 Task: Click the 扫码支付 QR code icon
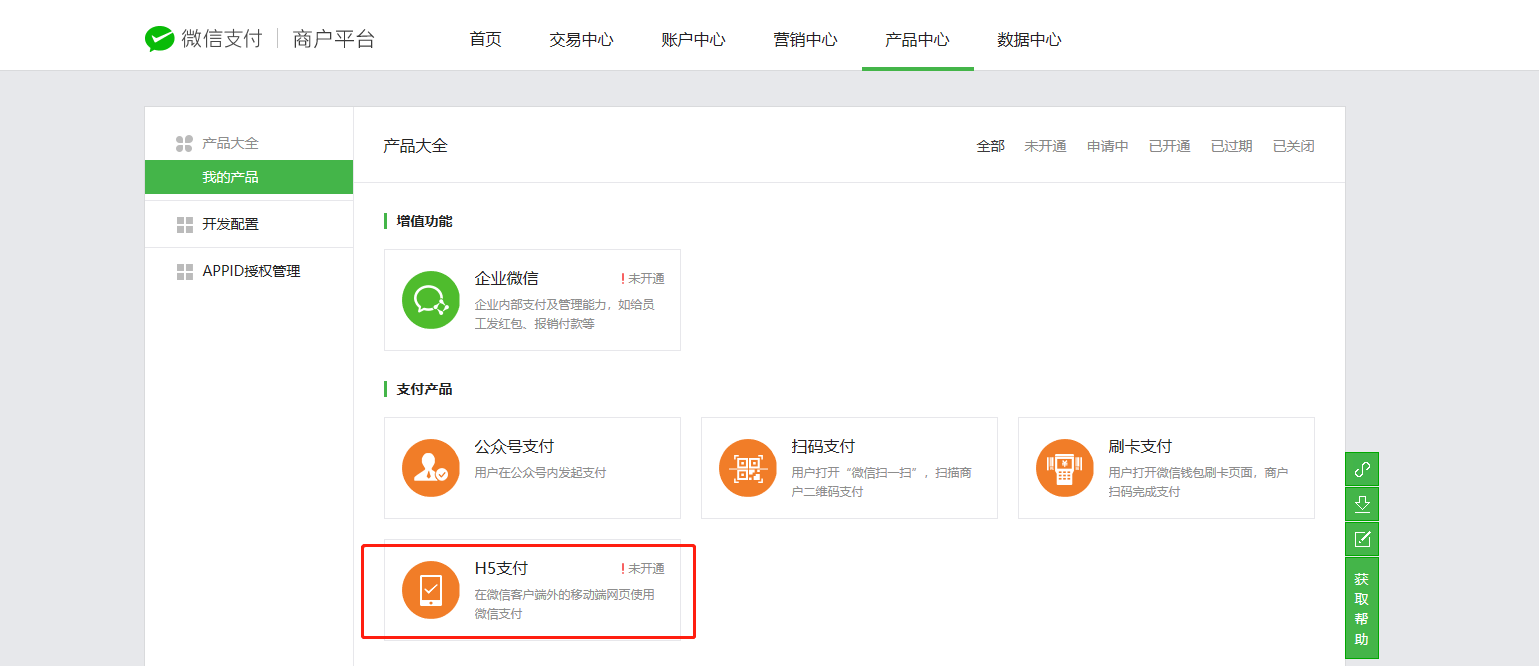click(748, 467)
